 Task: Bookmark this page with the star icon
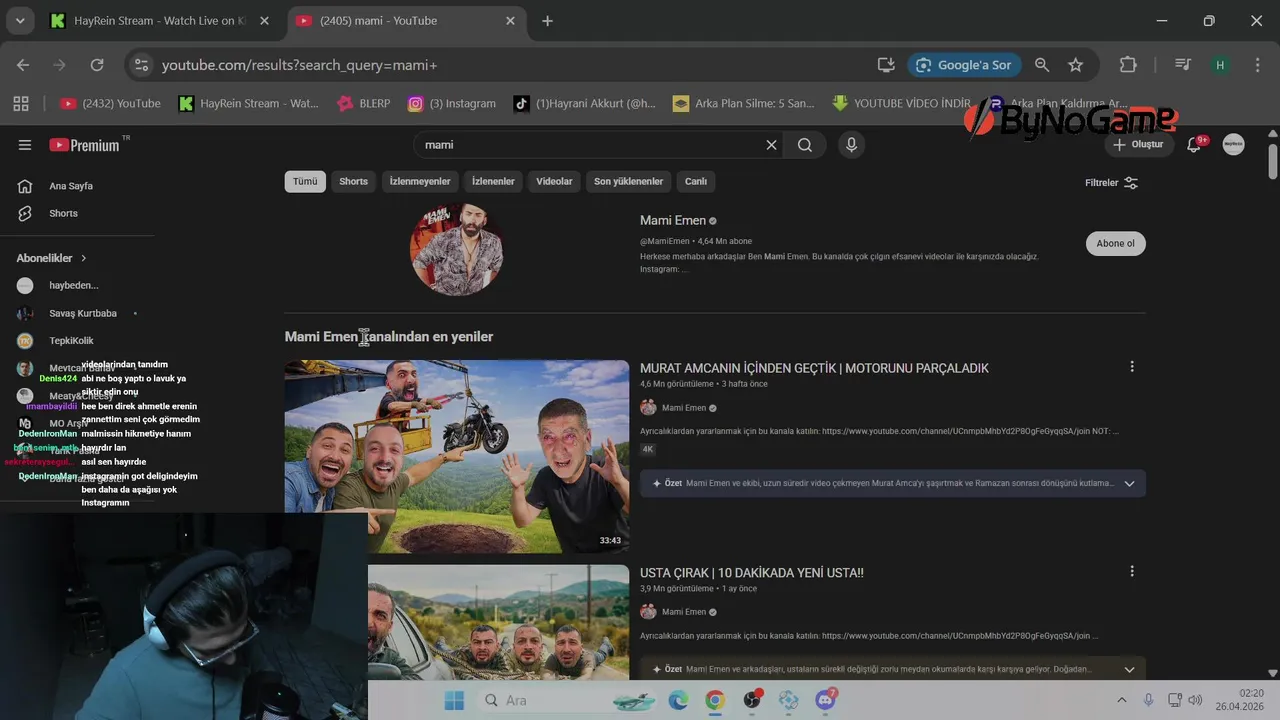1076,65
